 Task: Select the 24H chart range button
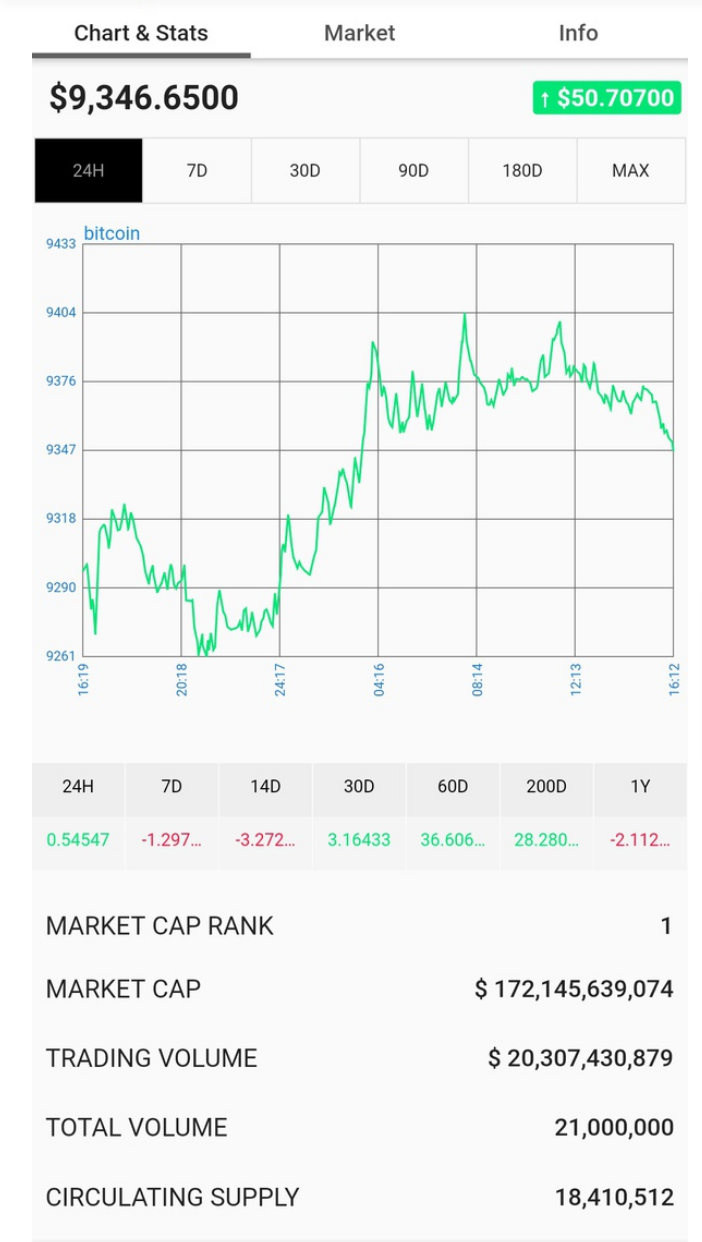pyautogui.click(x=88, y=171)
